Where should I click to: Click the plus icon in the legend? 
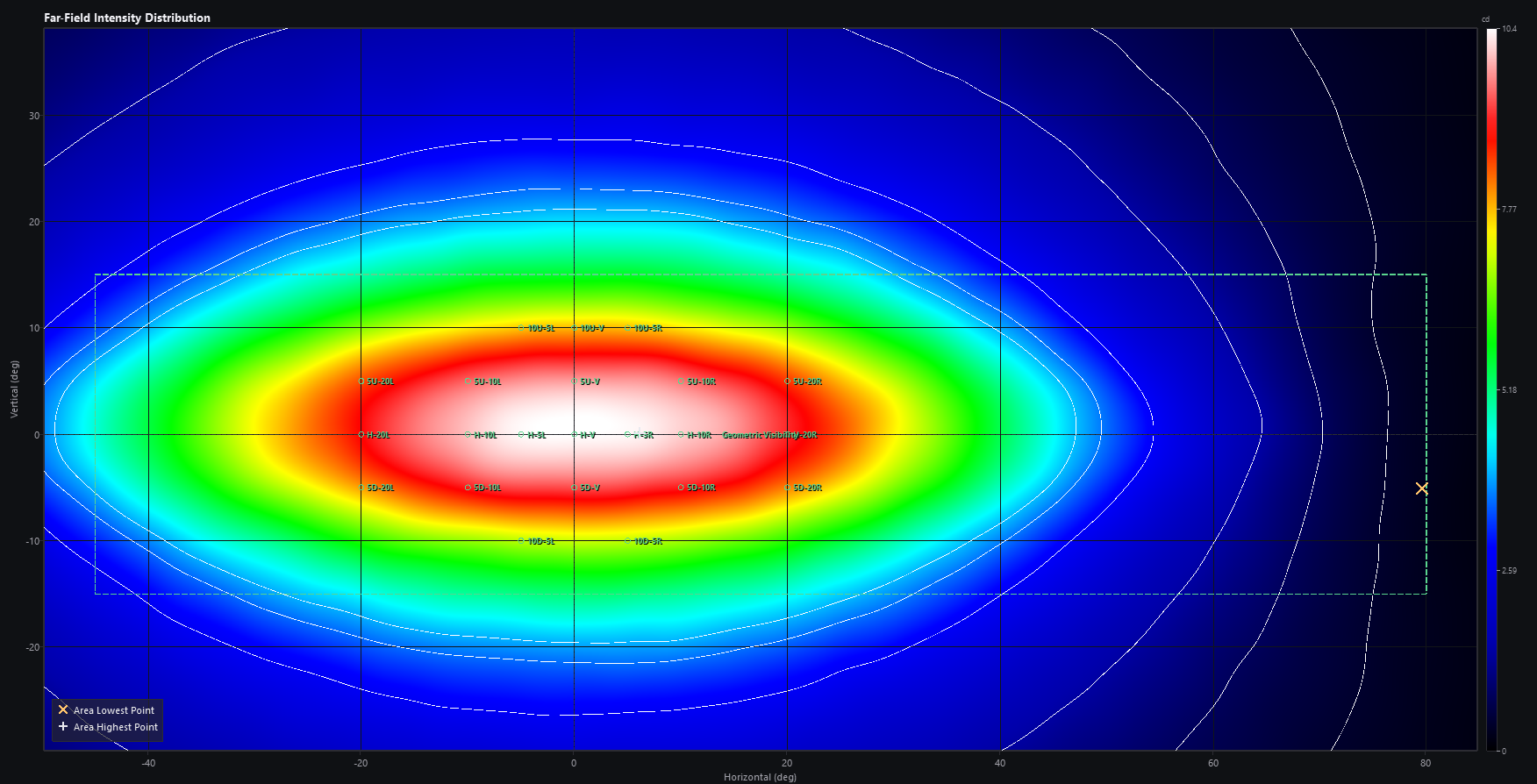[x=63, y=726]
